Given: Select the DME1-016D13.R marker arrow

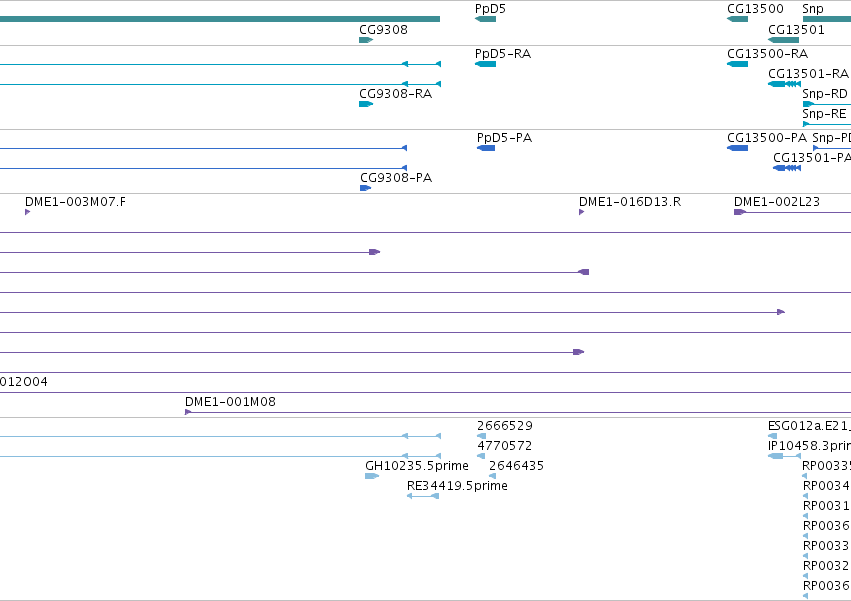Looking at the screenshot, I should tap(581, 212).
